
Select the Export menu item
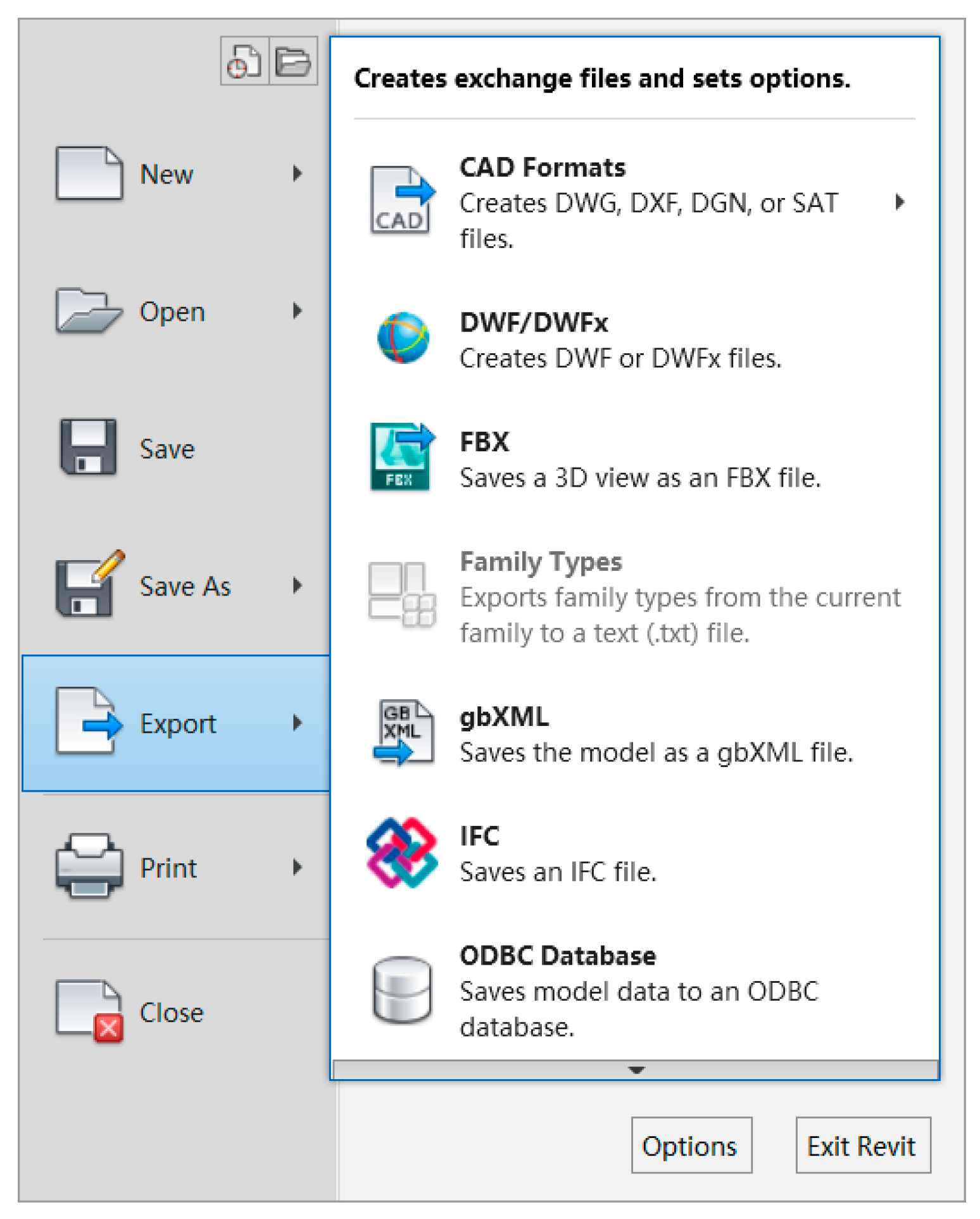(177, 723)
